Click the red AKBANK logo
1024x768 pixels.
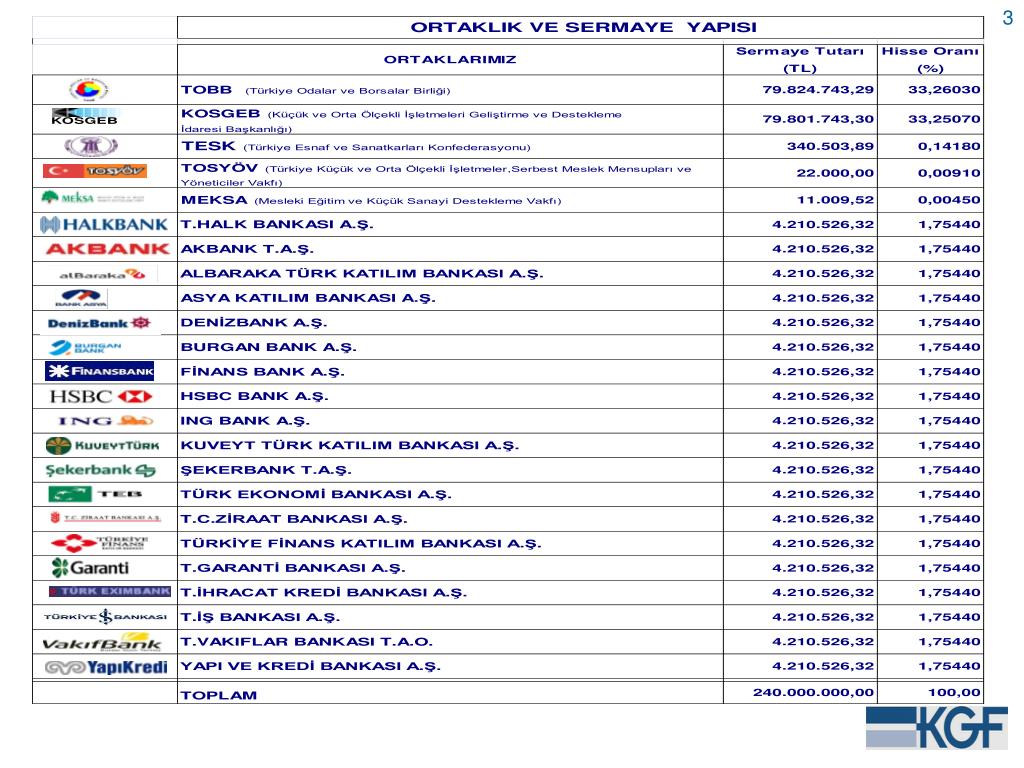[108, 249]
